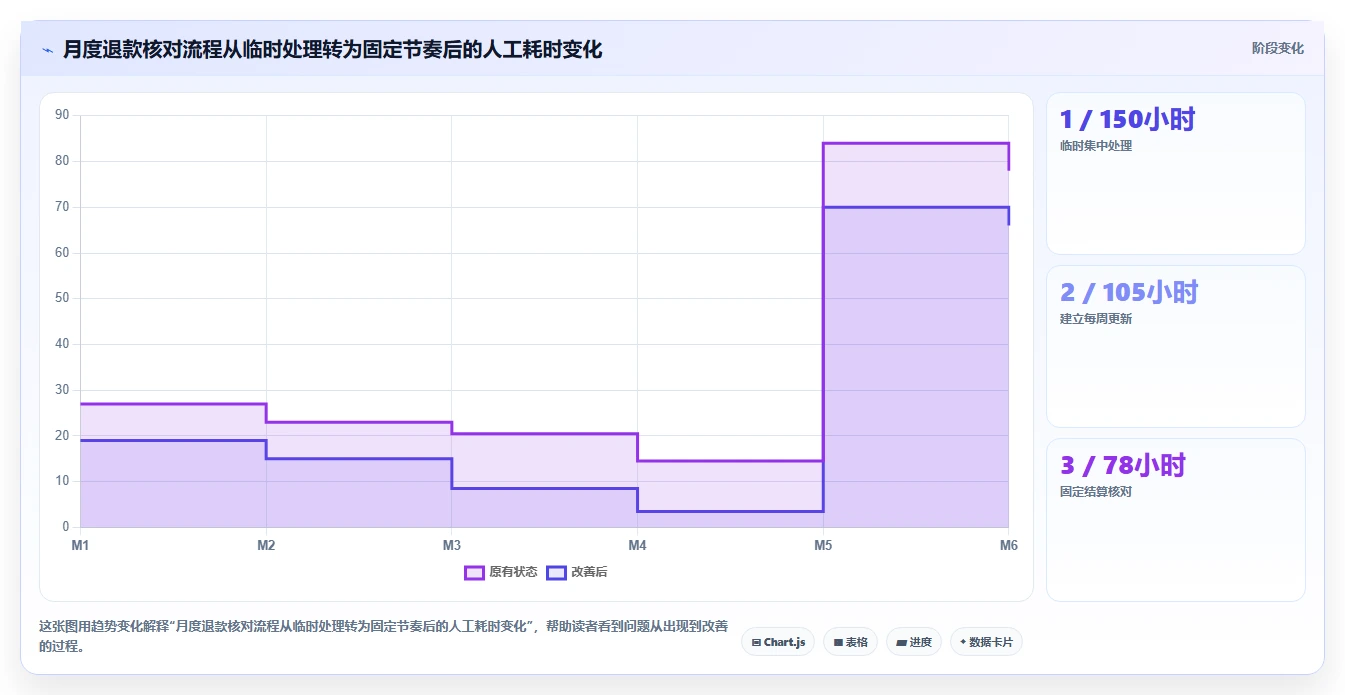Click the 固定结算核对 caption
This screenshot has height=695, width=1345.
click(1096, 492)
